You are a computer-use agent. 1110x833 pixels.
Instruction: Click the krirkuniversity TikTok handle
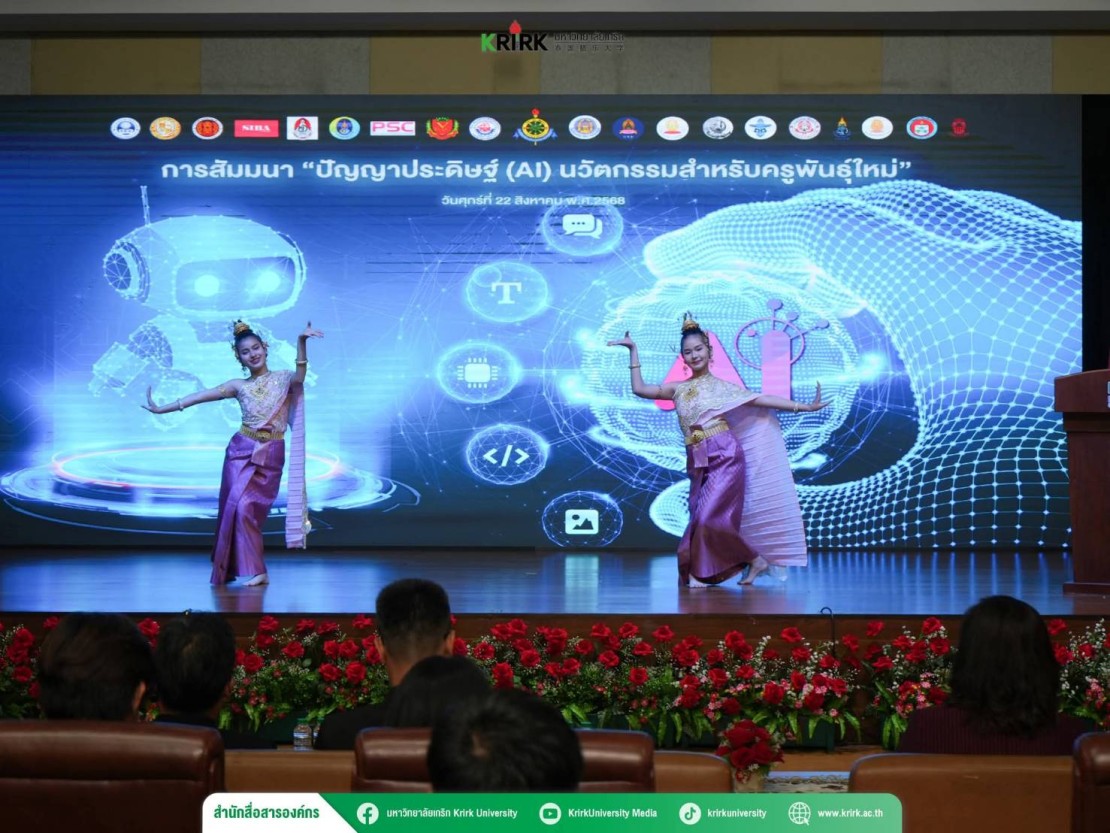[736, 813]
